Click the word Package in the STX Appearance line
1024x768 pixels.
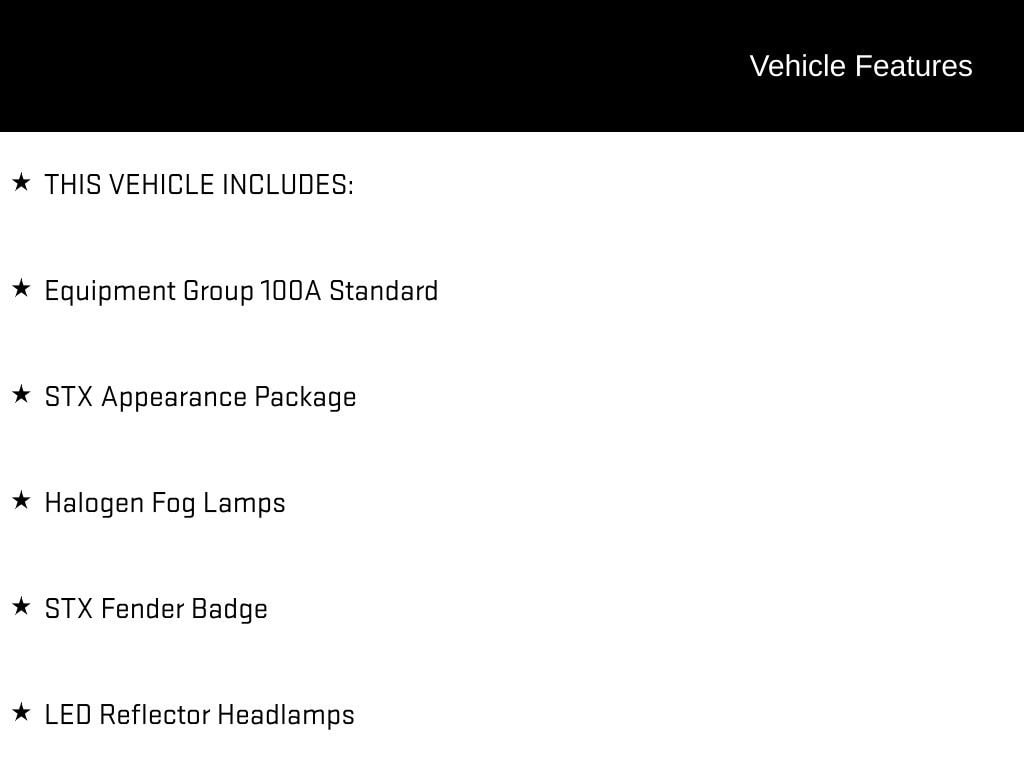(x=305, y=397)
